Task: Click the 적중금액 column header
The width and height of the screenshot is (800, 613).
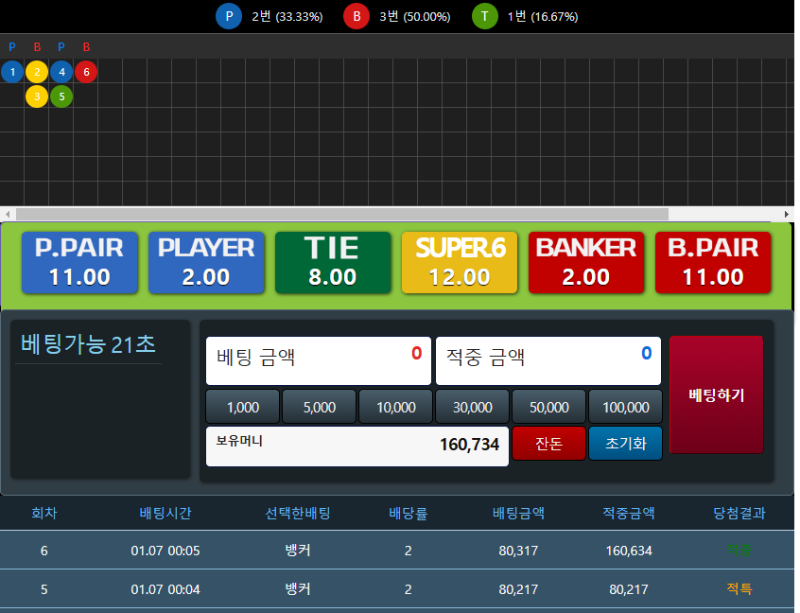Action: (x=629, y=512)
